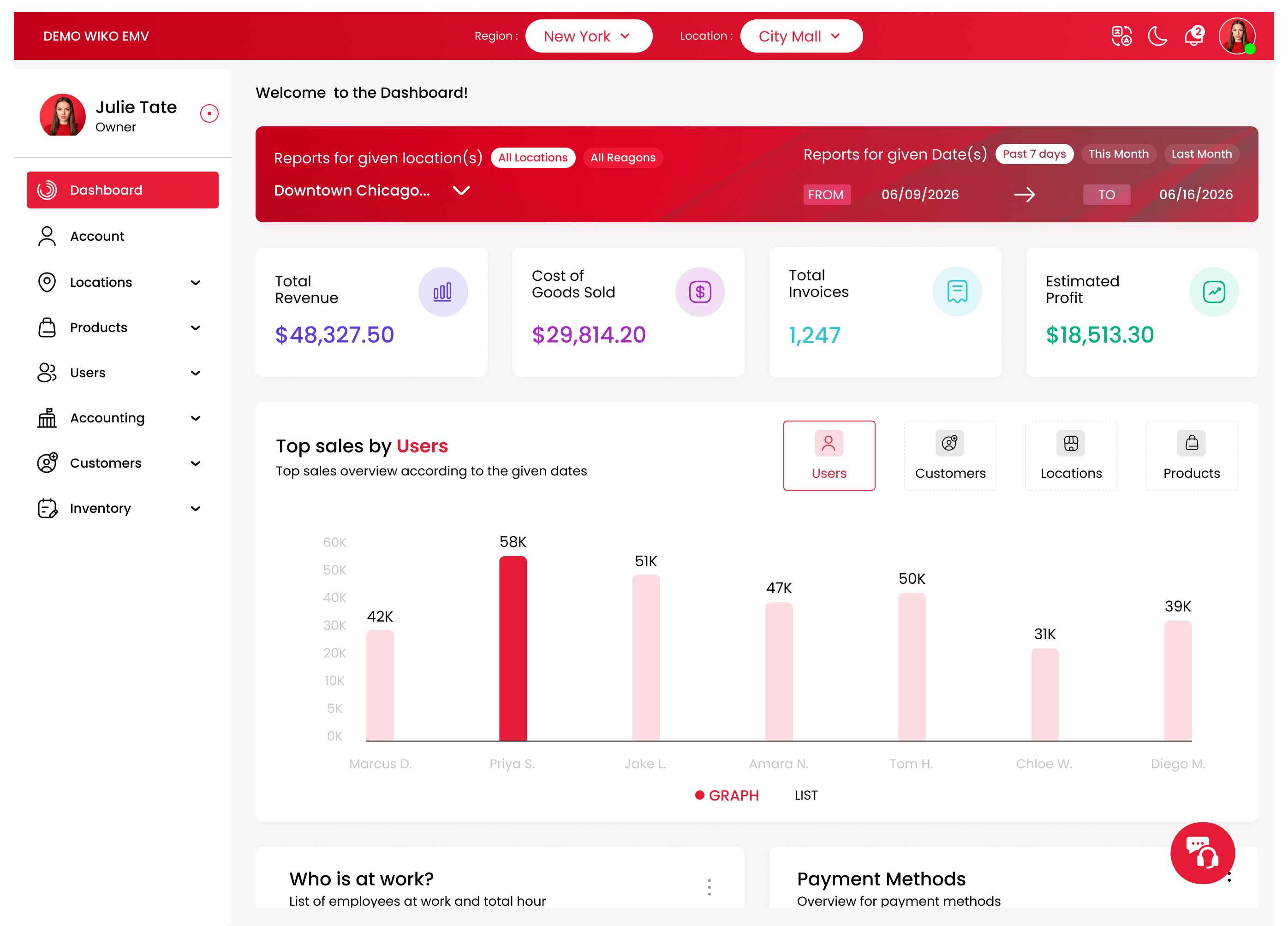
Task: Switch to GRAPH view
Action: [727, 795]
